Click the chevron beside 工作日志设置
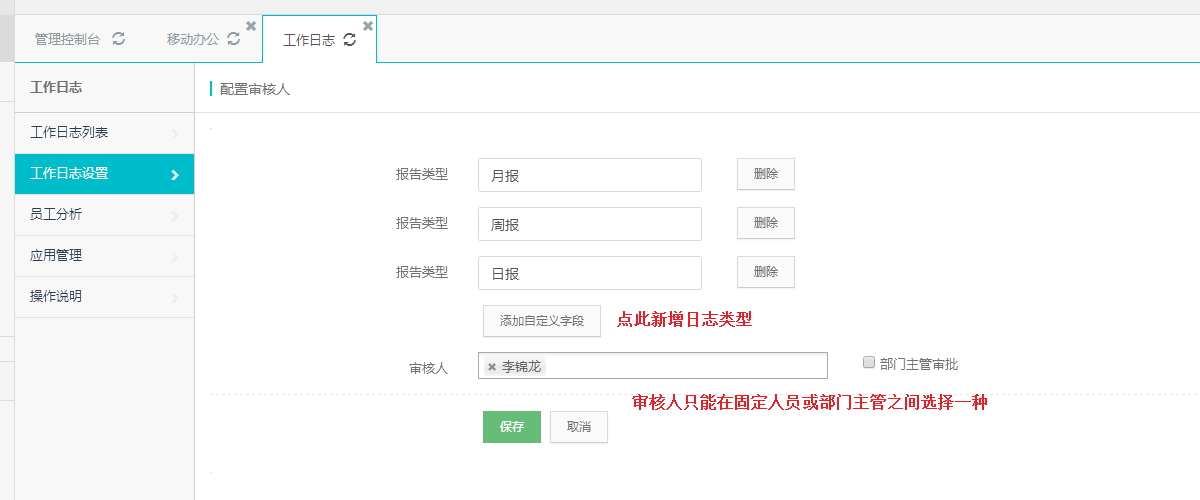Image resolution: width=1200 pixels, height=500 pixels. pos(175,175)
